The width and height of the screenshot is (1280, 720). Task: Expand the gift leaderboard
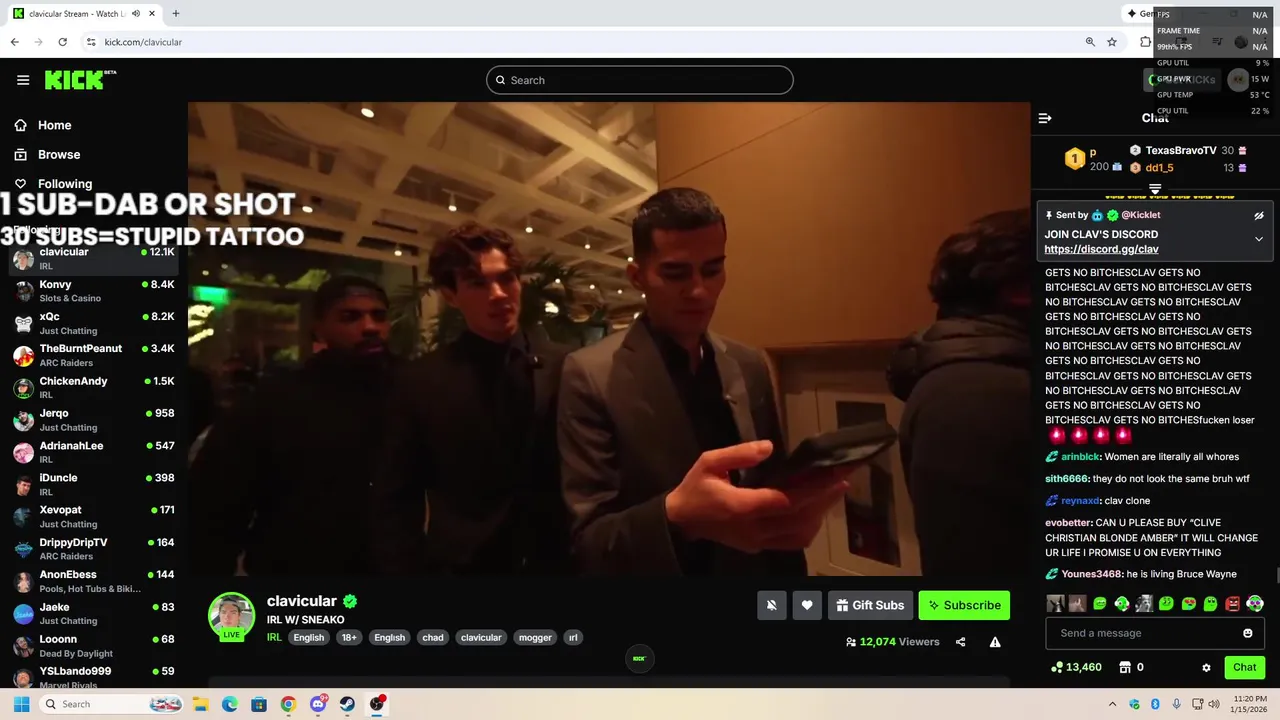1155,188
